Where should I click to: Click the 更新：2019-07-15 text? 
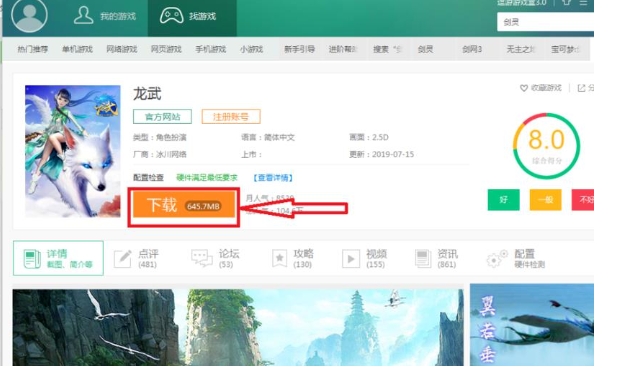[x=381, y=154]
